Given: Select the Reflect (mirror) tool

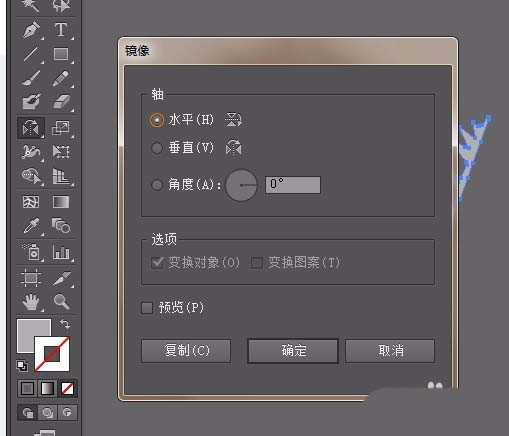Looking at the screenshot, I should (x=31, y=128).
